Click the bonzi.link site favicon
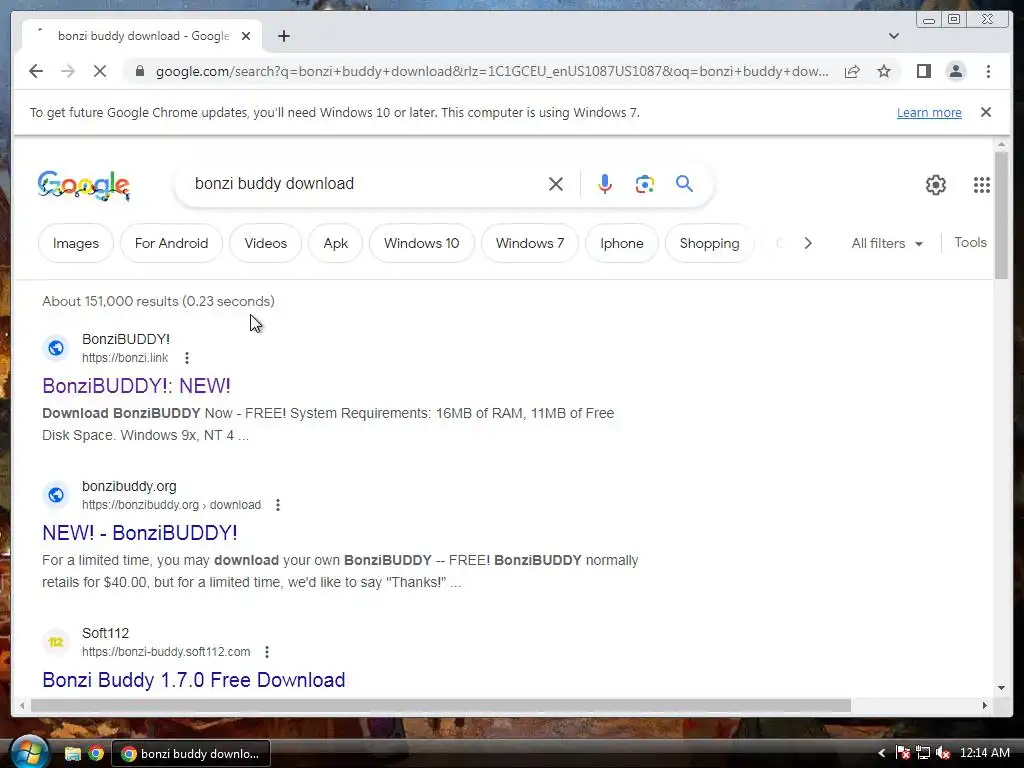The width and height of the screenshot is (1024, 768). click(56, 348)
